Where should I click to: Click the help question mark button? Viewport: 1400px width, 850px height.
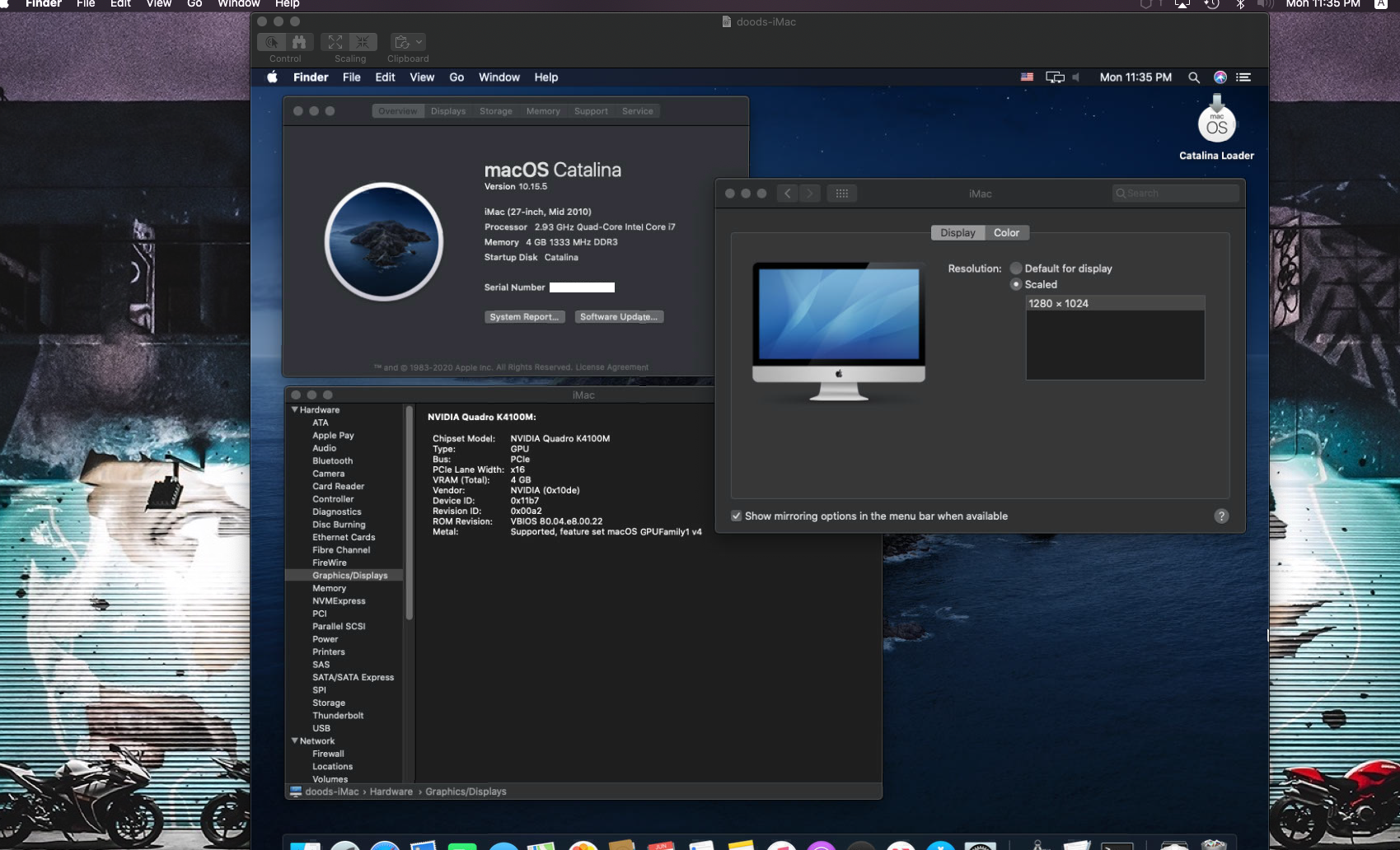1221,516
